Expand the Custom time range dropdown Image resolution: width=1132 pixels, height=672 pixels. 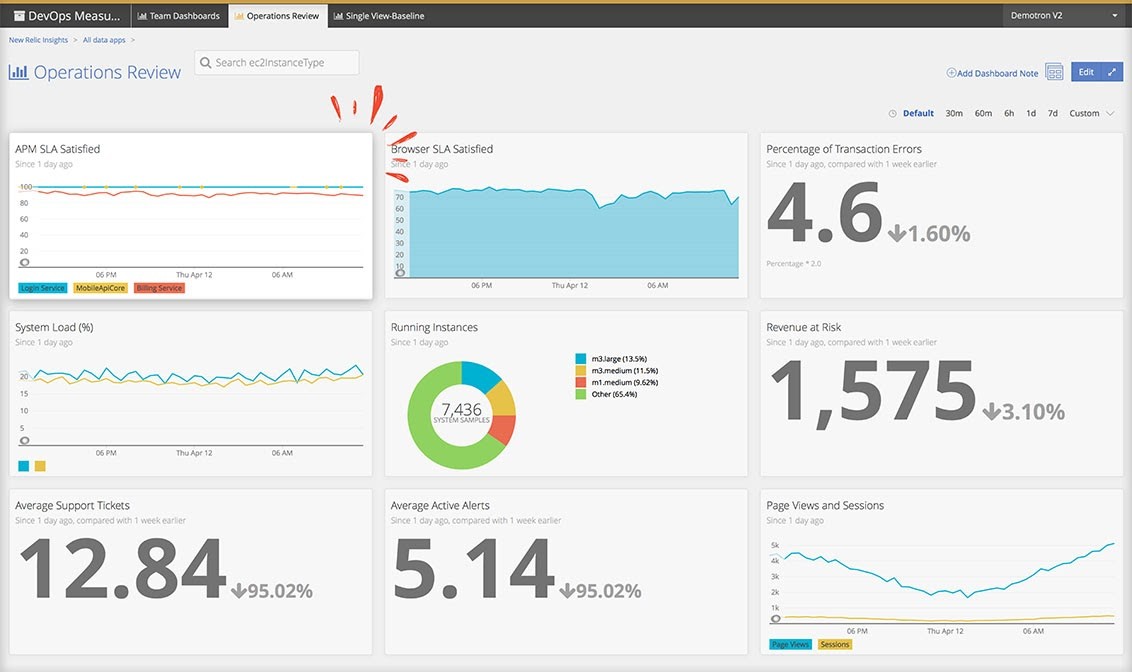(1092, 113)
